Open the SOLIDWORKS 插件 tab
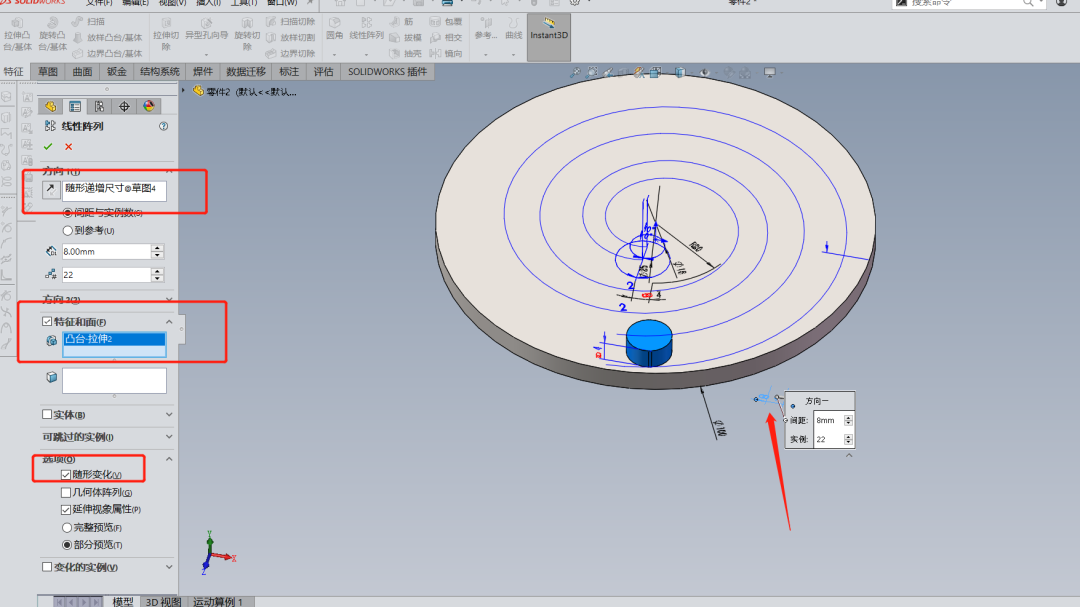Viewport: 1080px width, 607px height. (387, 72)
